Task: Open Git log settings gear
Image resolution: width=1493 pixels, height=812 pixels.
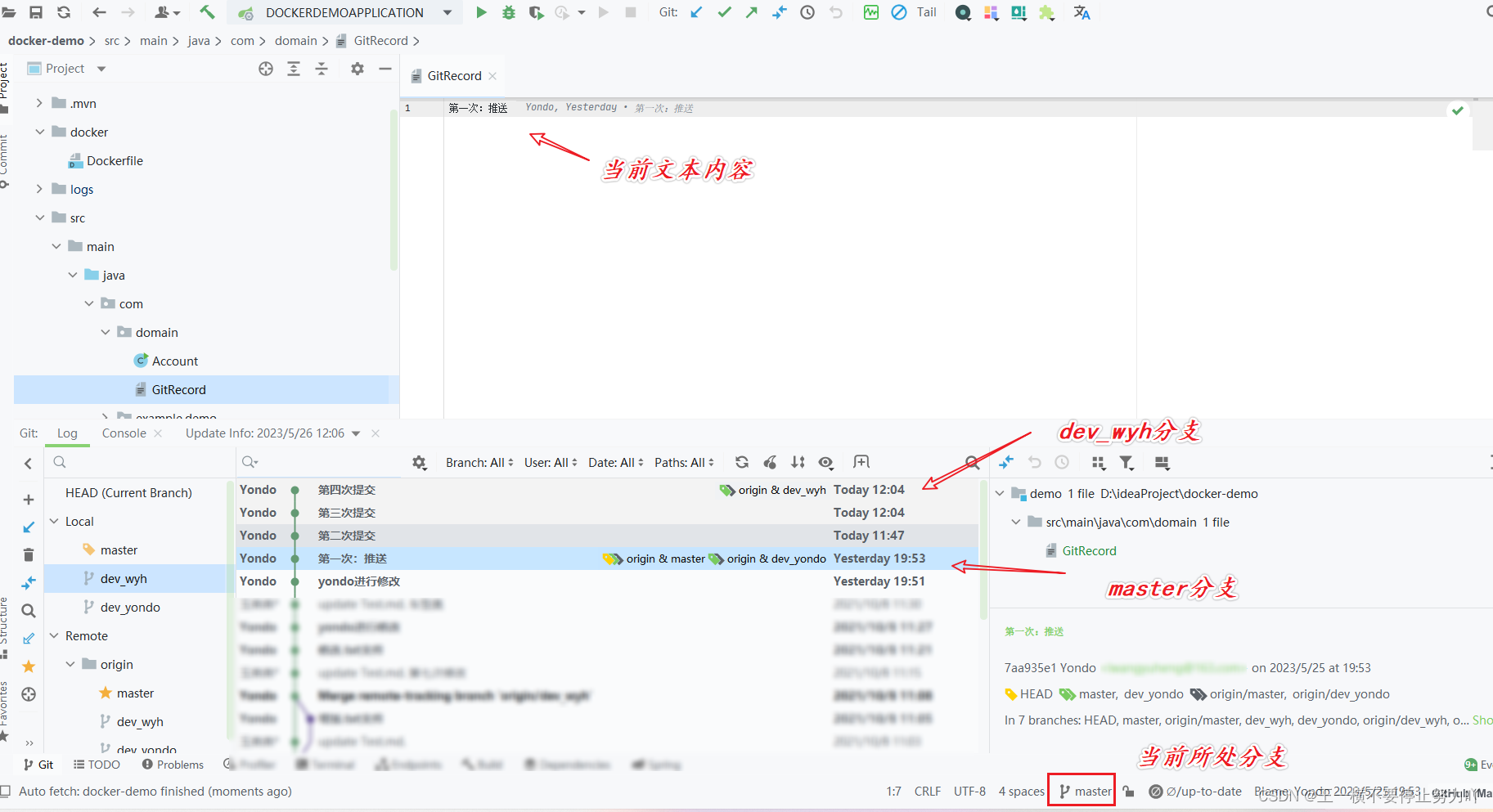Action: [x=420, y=462]
